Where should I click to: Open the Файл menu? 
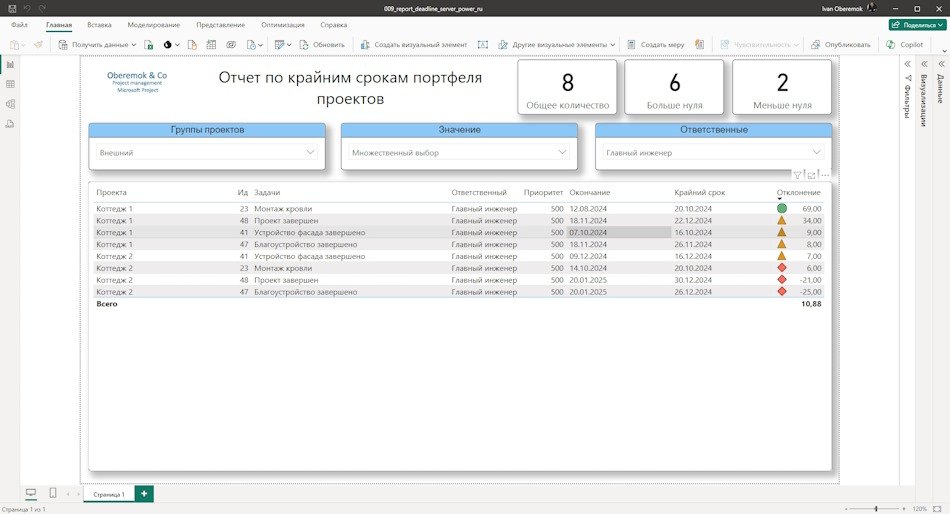pyautogui.click(x=19, y=25)
